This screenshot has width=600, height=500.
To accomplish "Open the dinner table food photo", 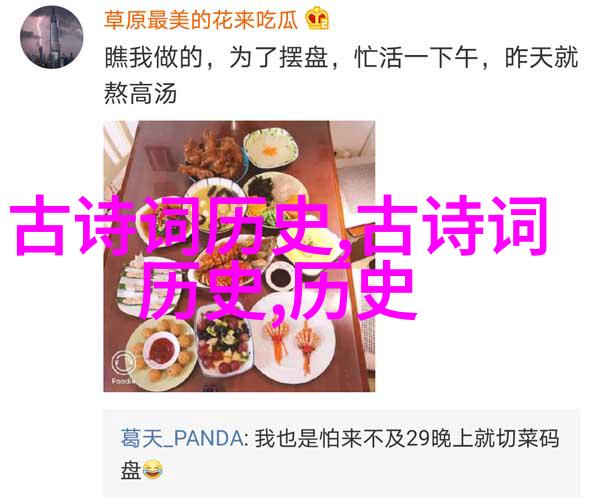I will (239, 256).
